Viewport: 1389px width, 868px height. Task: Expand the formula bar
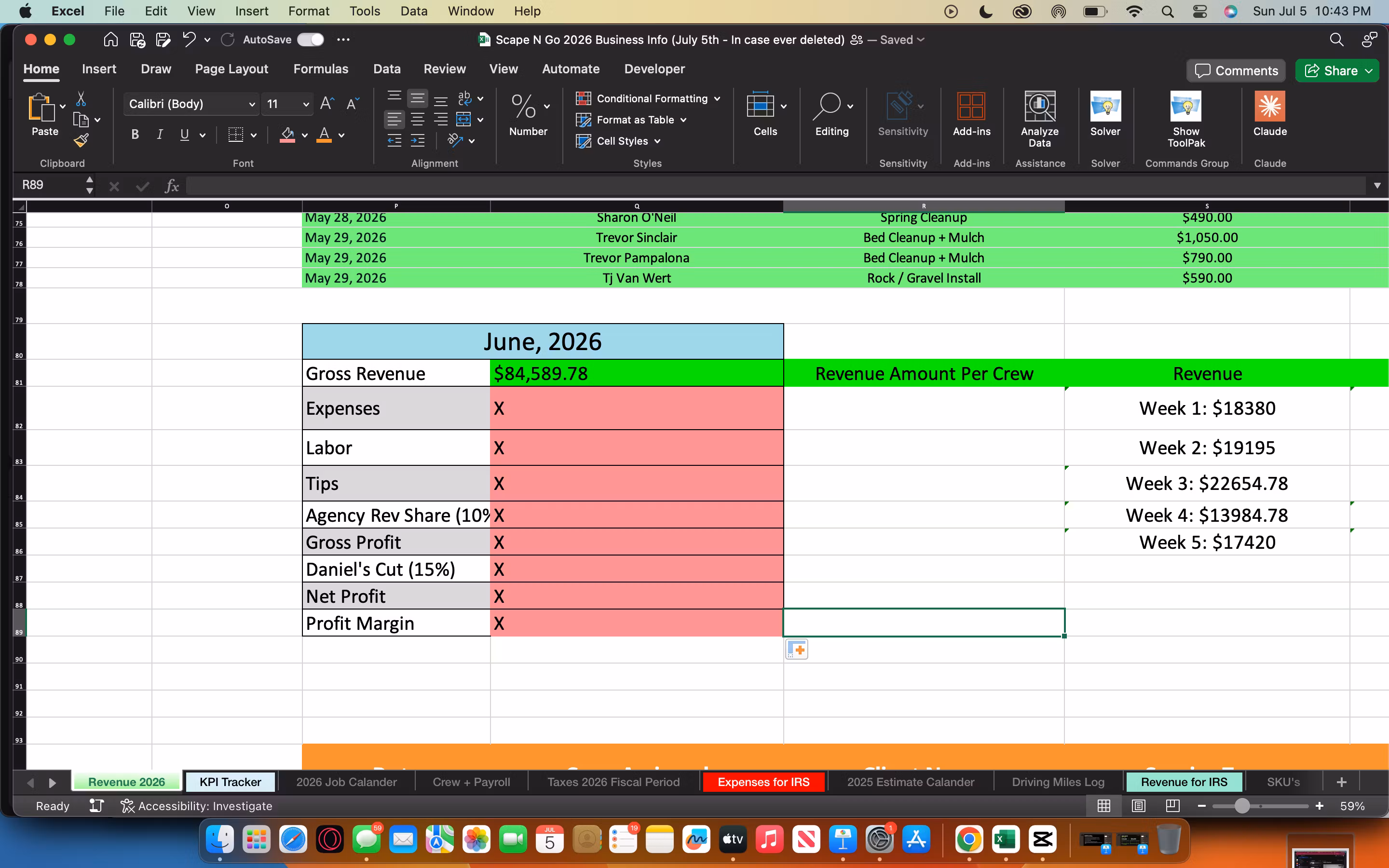(1377, 186)
